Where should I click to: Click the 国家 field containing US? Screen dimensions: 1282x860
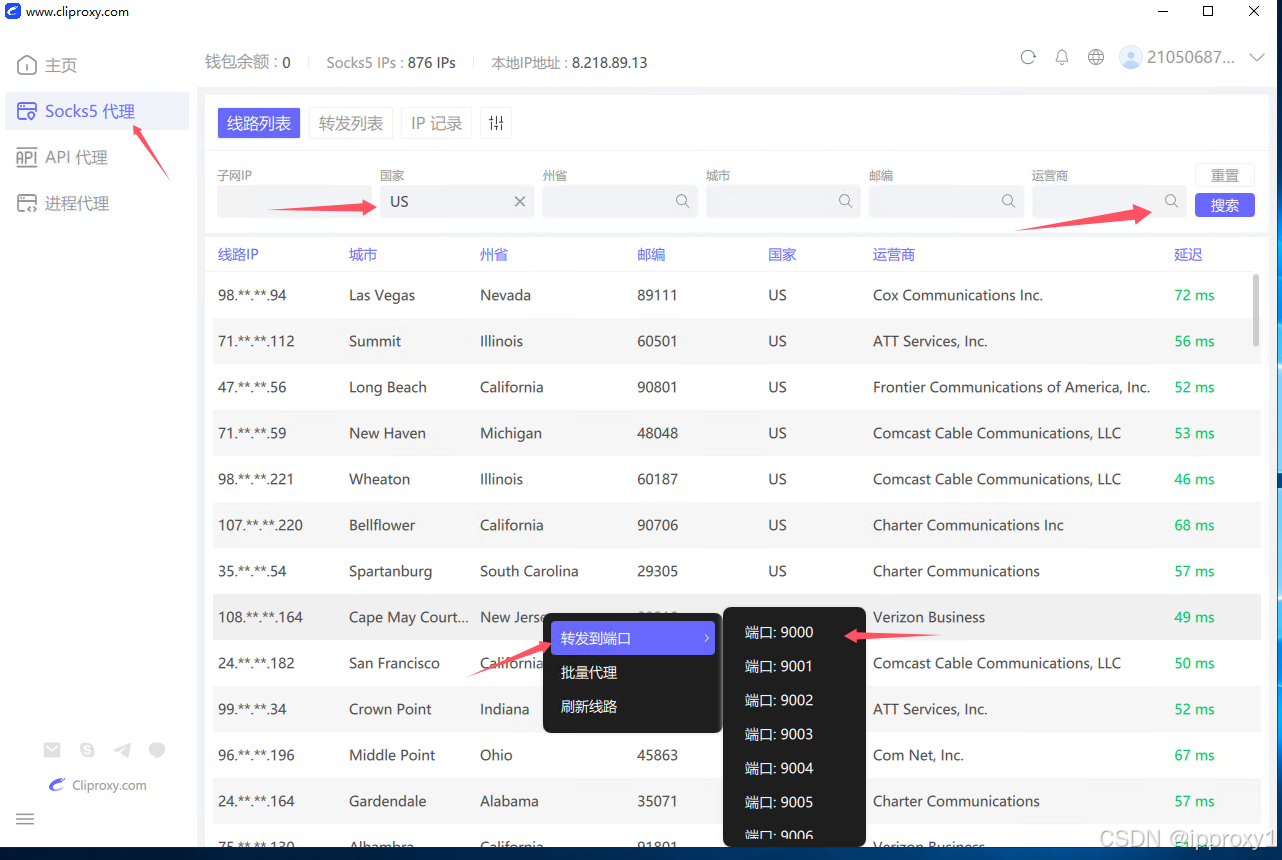[457, 201]
